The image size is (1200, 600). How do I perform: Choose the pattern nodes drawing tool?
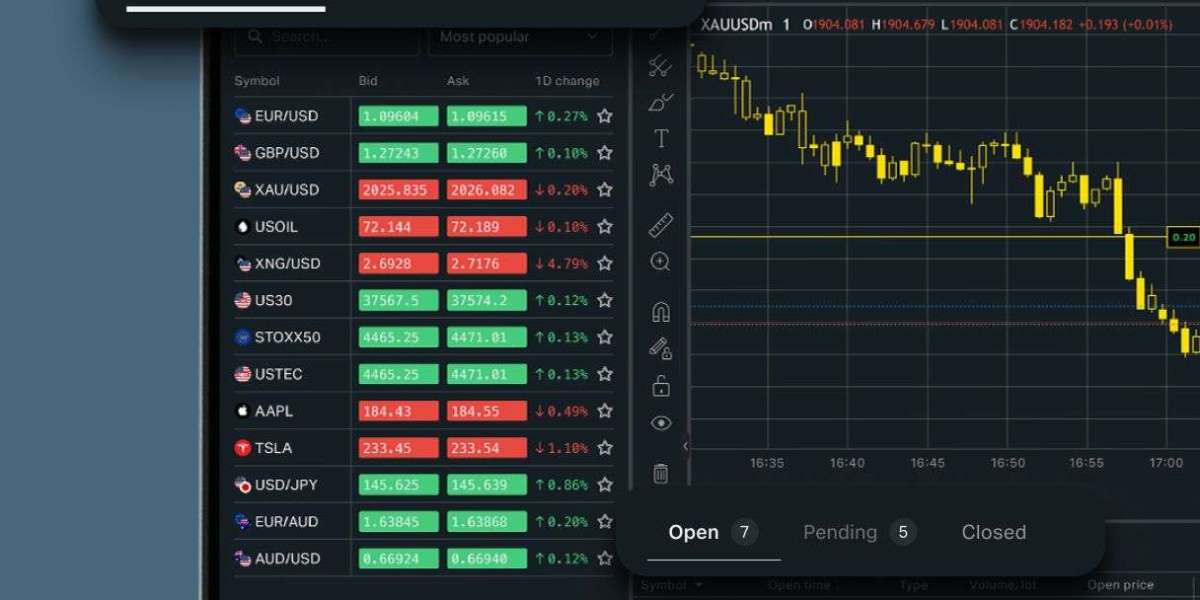tap(660, 175)
